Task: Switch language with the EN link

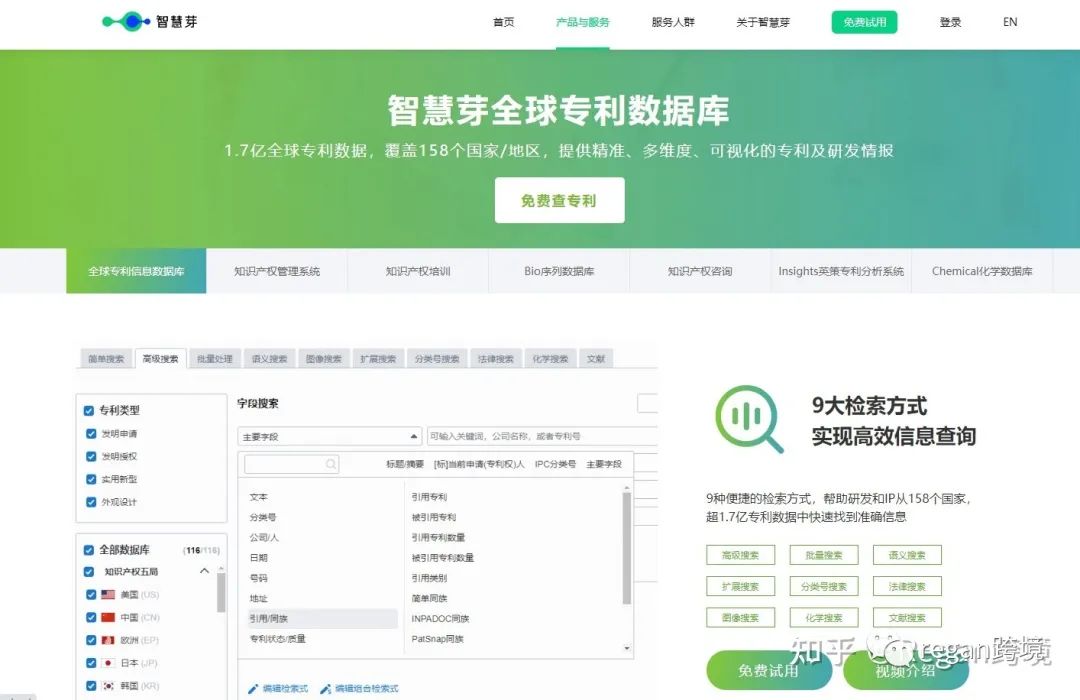Action: (x=1010, y=22)
